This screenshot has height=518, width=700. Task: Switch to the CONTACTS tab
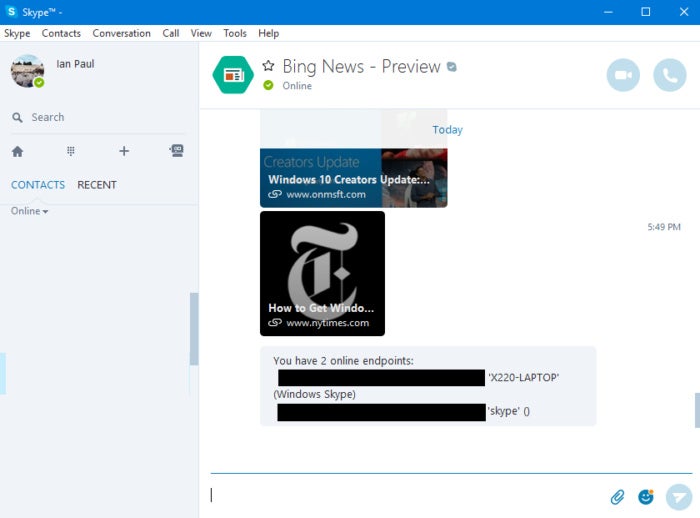pos(38,185)
